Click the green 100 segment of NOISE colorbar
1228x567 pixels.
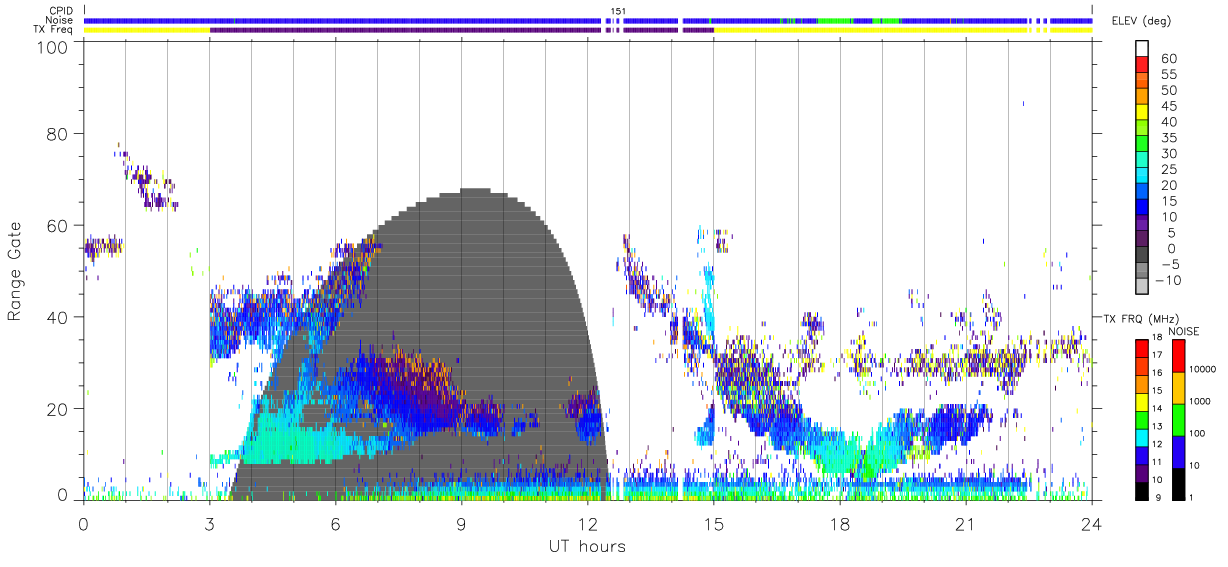pos(1177,419)
